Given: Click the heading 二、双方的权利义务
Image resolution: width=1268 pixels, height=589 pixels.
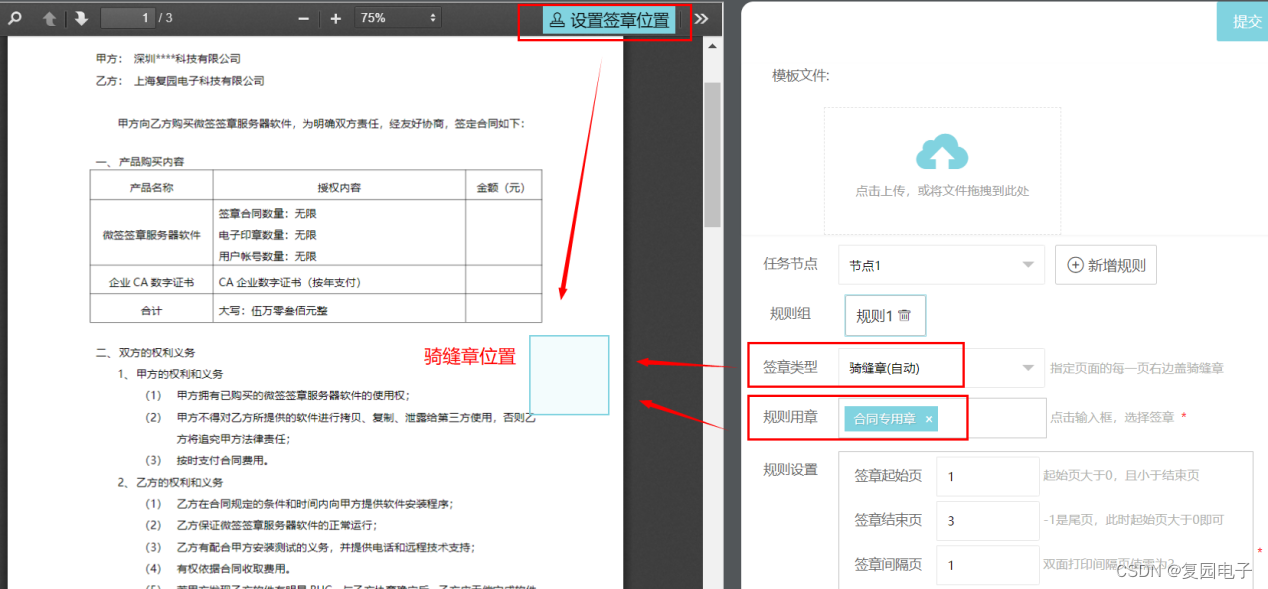Looking at the screenshot, I should pyautogui.click(x=146, y=352).
